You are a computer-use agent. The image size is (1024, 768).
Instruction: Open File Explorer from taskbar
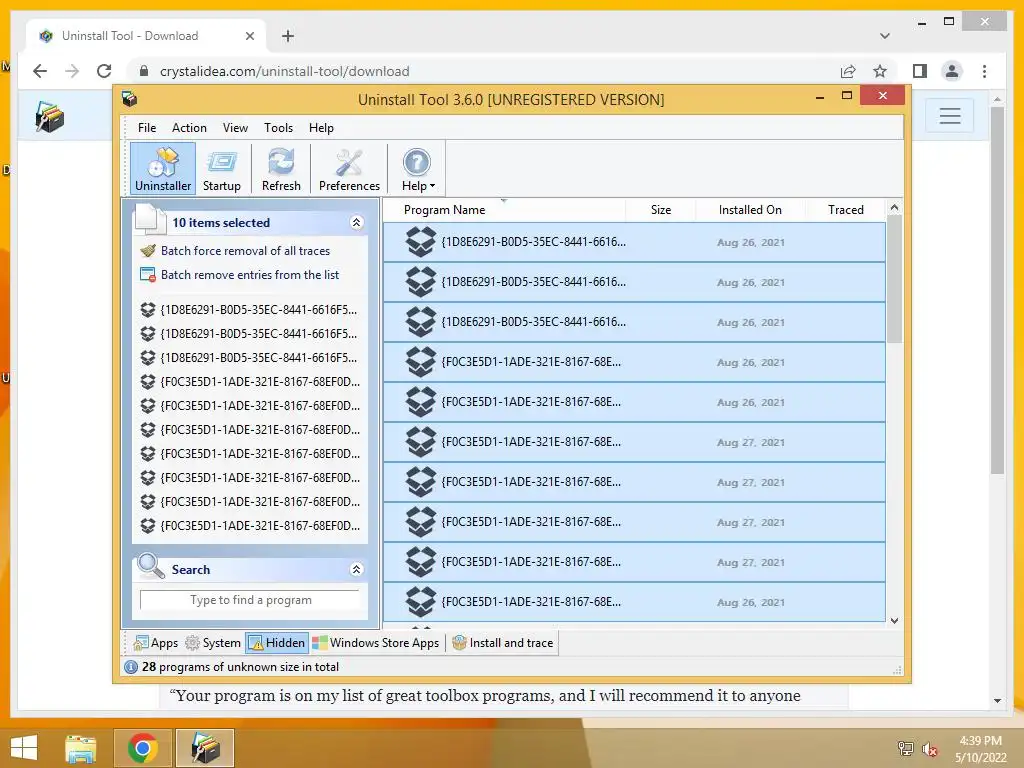coord(81,748)
